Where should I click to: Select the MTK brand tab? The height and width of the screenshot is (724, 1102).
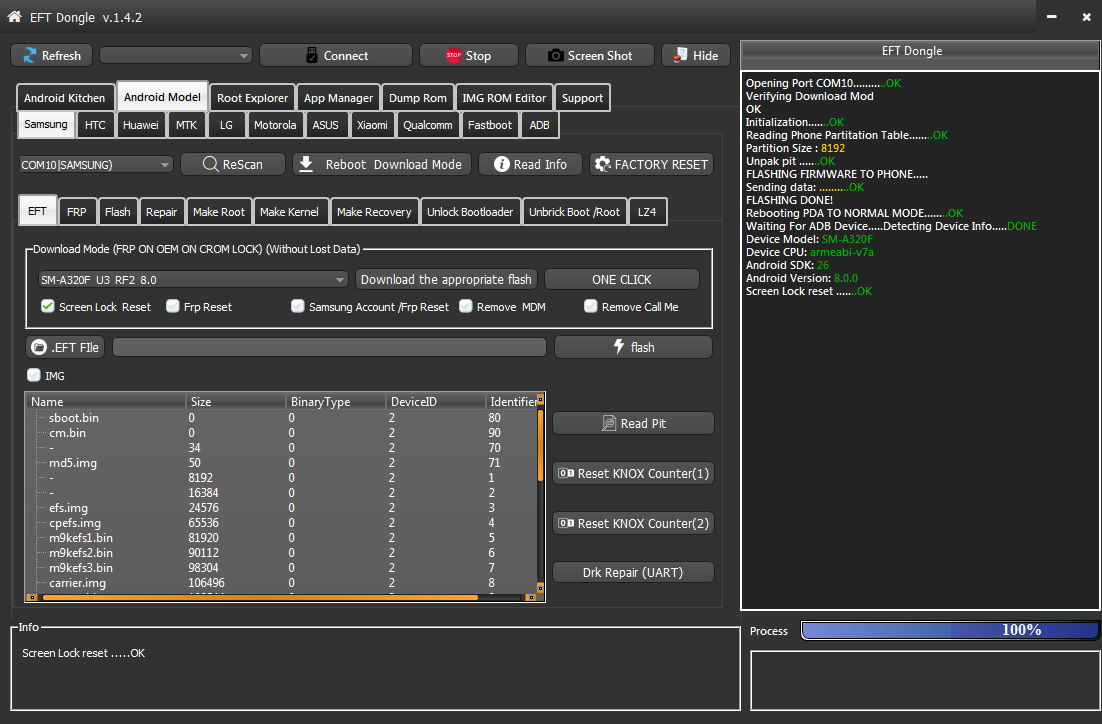point(186,125)
